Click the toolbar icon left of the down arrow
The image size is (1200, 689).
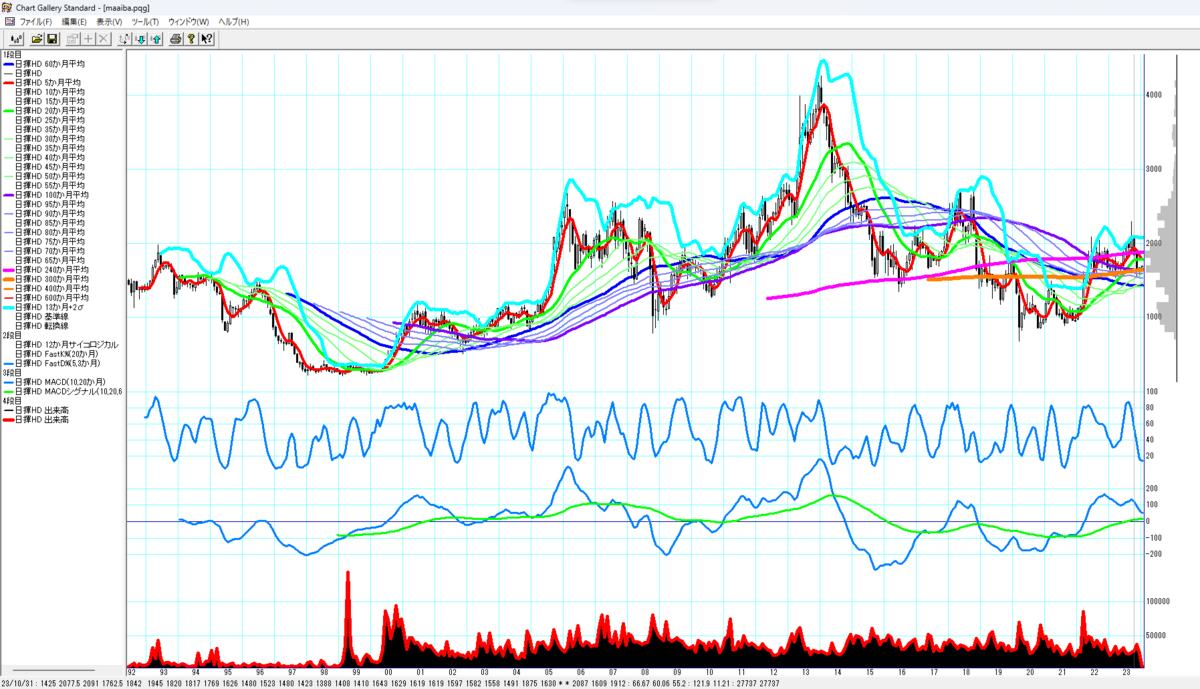[x=124, y=39]
